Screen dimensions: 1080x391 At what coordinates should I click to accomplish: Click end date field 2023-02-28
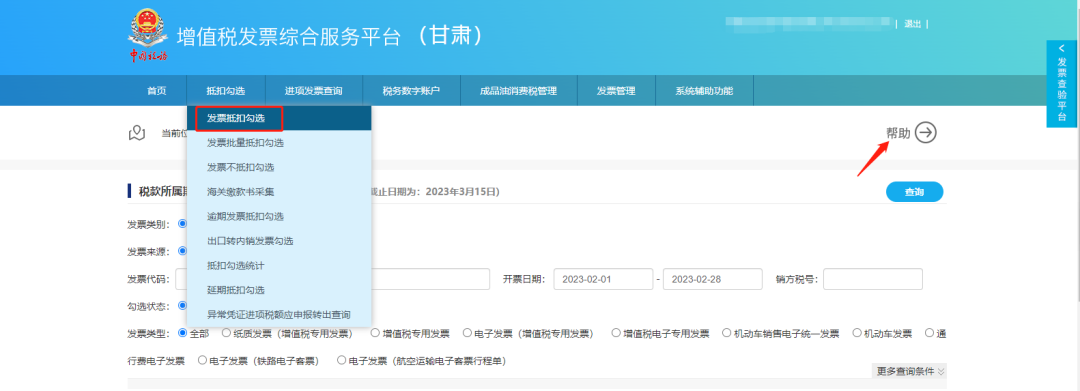click(712, 279)
